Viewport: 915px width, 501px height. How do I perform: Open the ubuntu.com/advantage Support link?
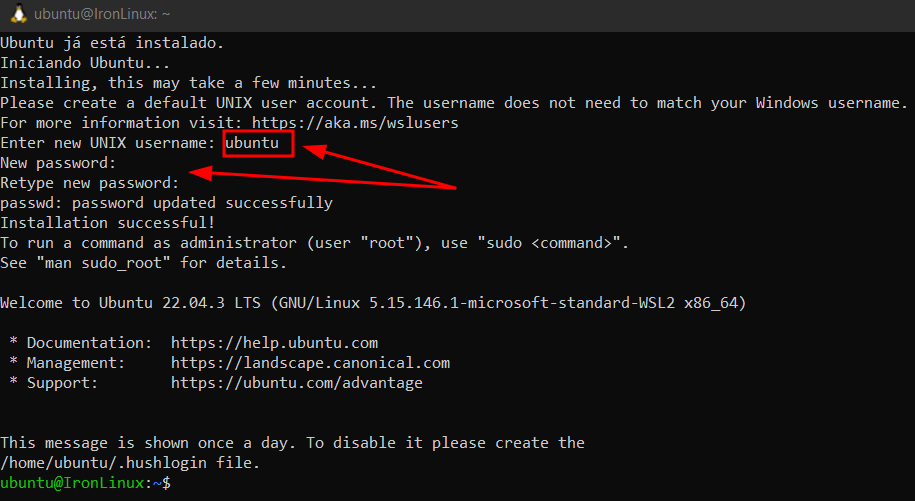(x=296, y=383)
